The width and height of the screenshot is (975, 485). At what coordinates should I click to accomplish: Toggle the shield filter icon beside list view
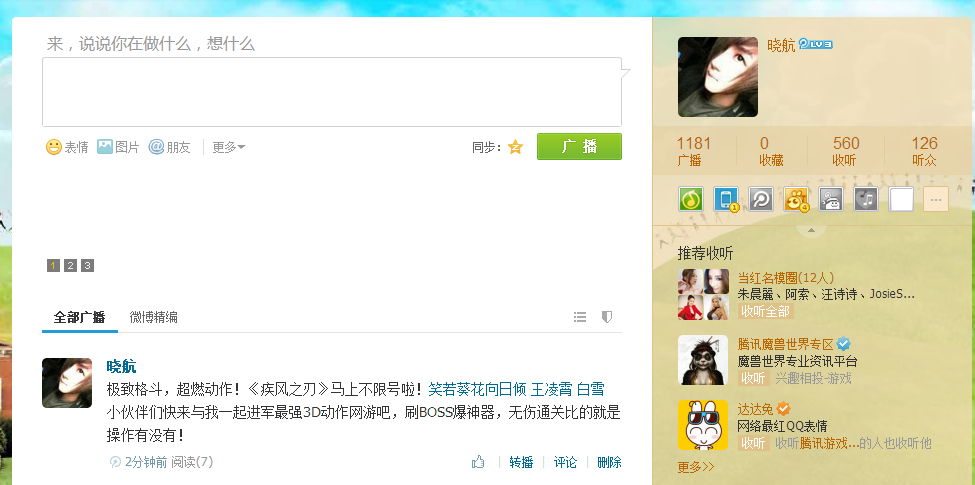coord(607,317)
